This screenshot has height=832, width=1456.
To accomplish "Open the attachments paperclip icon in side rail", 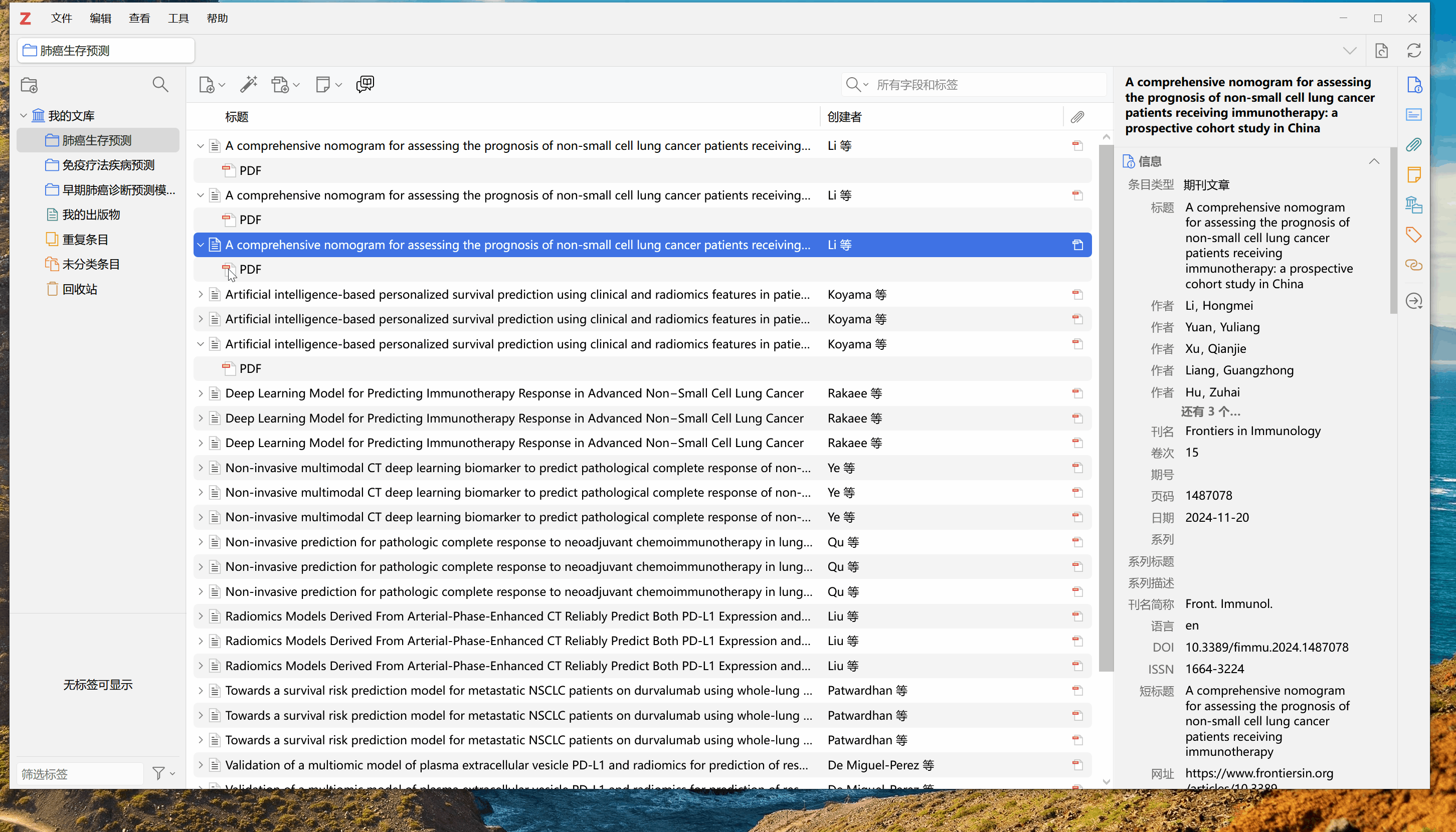I will 1414,144.
